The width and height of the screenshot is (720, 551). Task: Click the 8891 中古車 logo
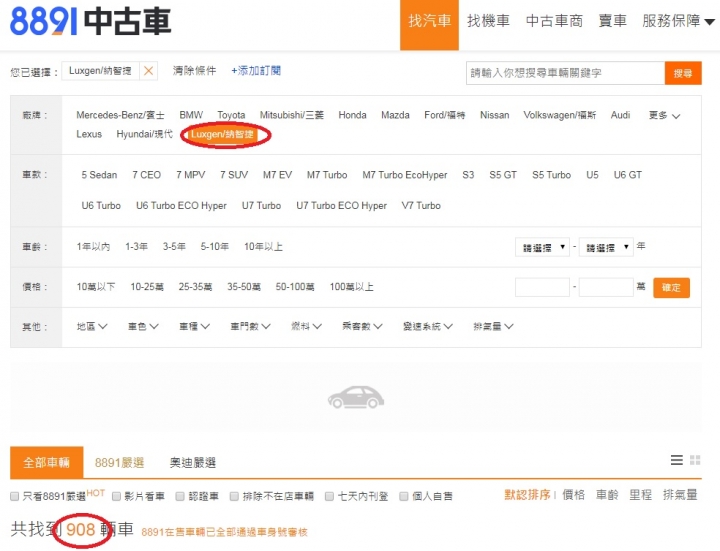90,22
